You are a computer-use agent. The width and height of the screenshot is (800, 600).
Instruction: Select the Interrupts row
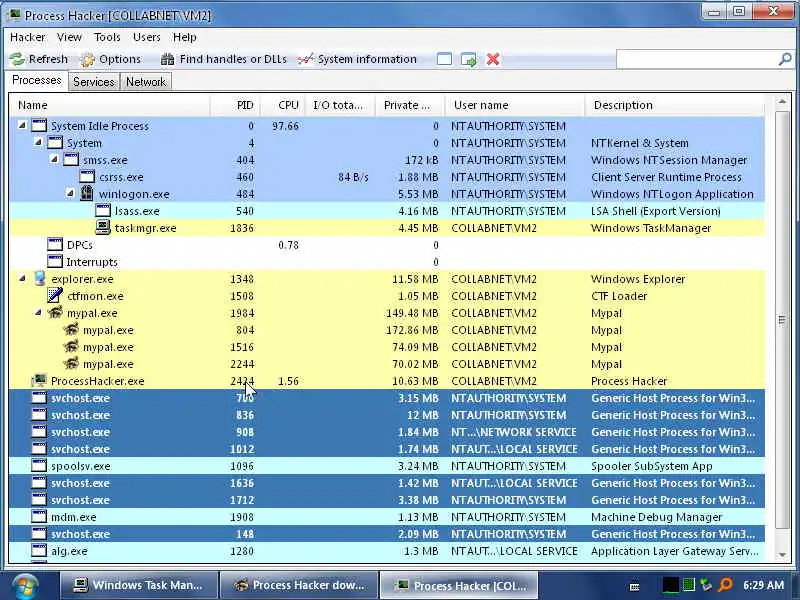(x=387, y=262)
